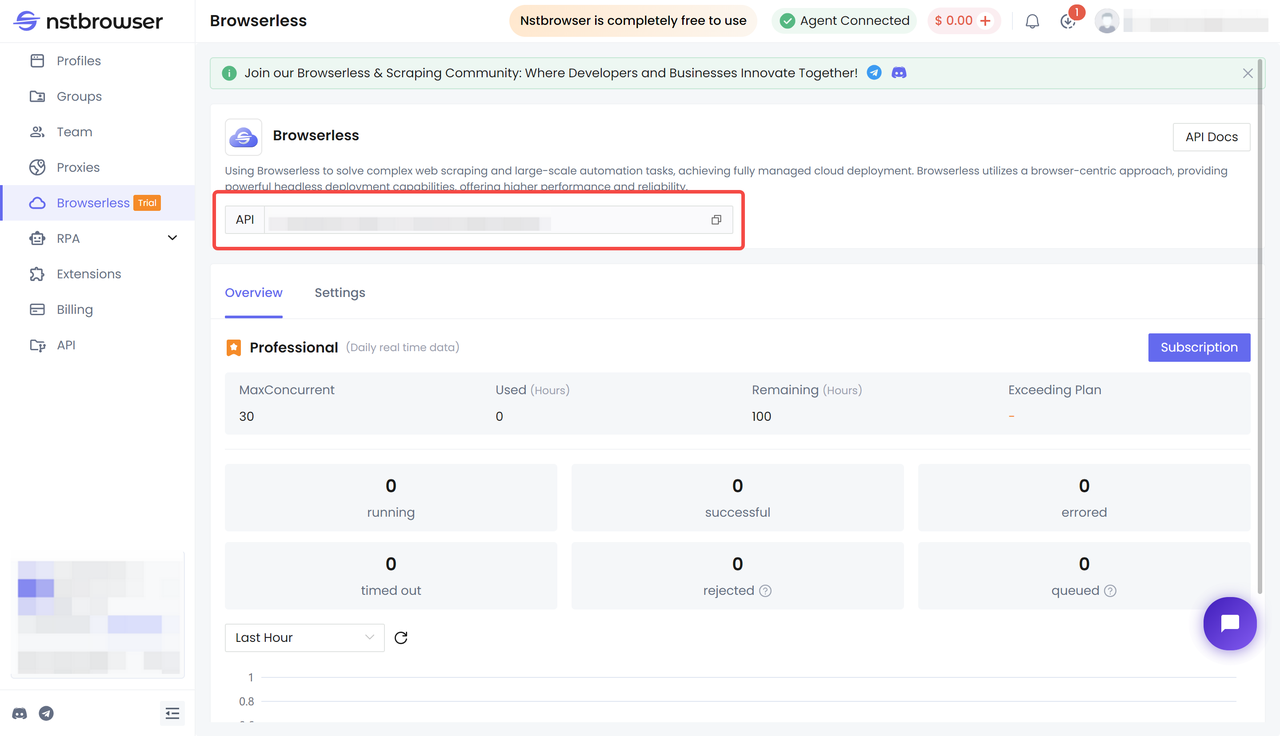1280x736 pixels.
Task: Open Discord from sidebar footer
Action: point(19,713)
